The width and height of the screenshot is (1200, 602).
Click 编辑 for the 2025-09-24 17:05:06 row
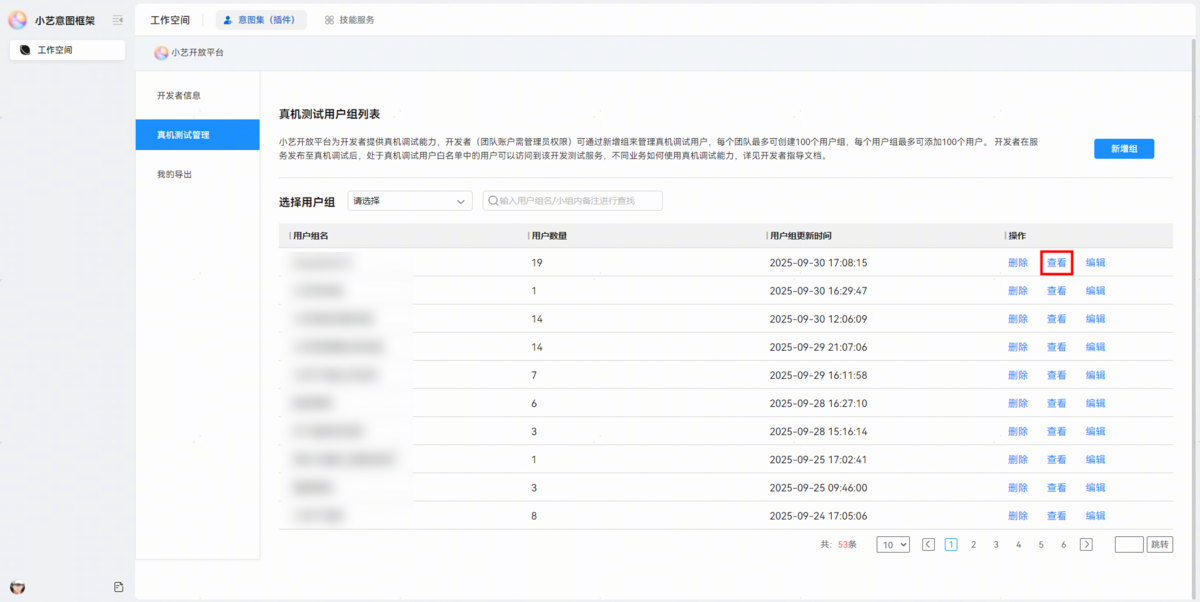[x=1095, y=516]
